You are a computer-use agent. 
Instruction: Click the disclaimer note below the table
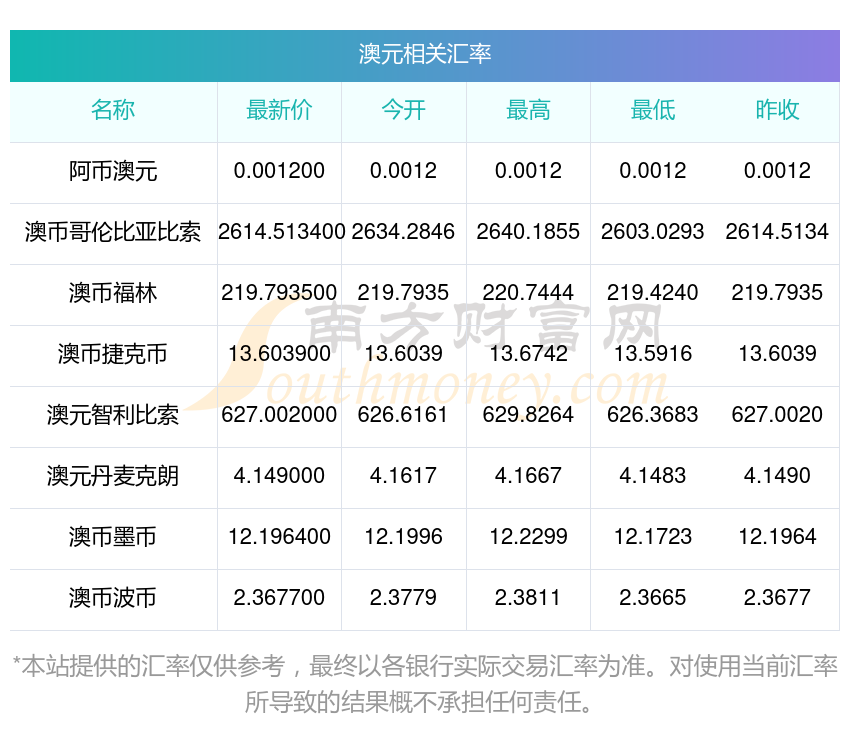(x=425, y=684)
